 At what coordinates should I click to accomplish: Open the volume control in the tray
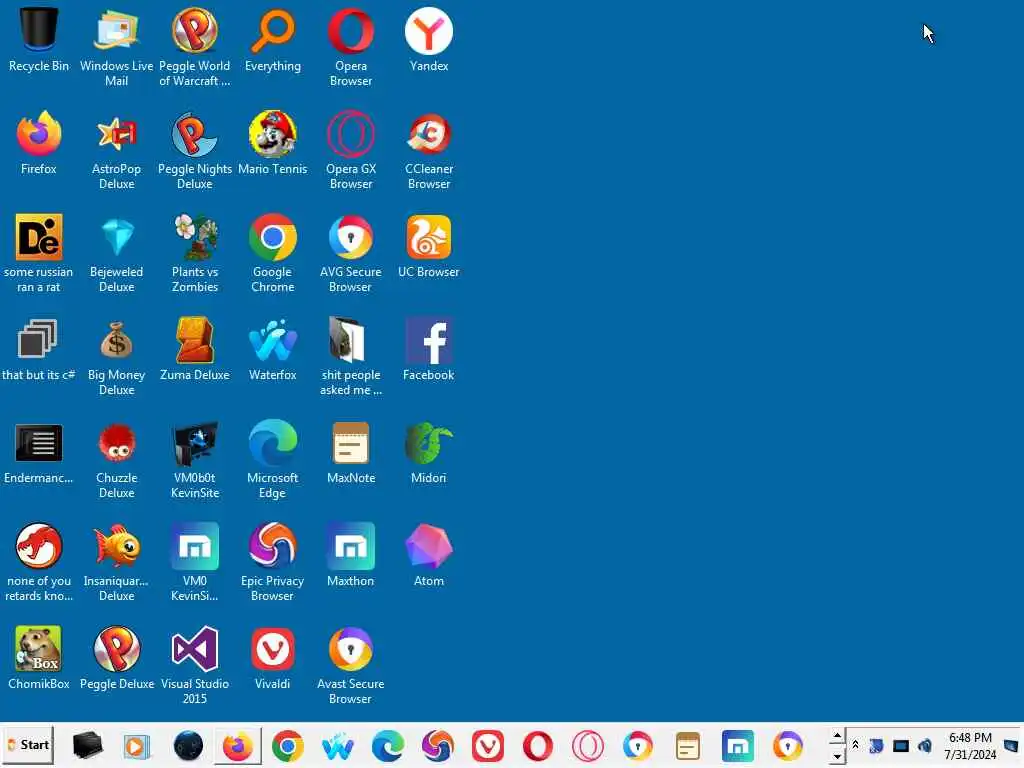924,746
